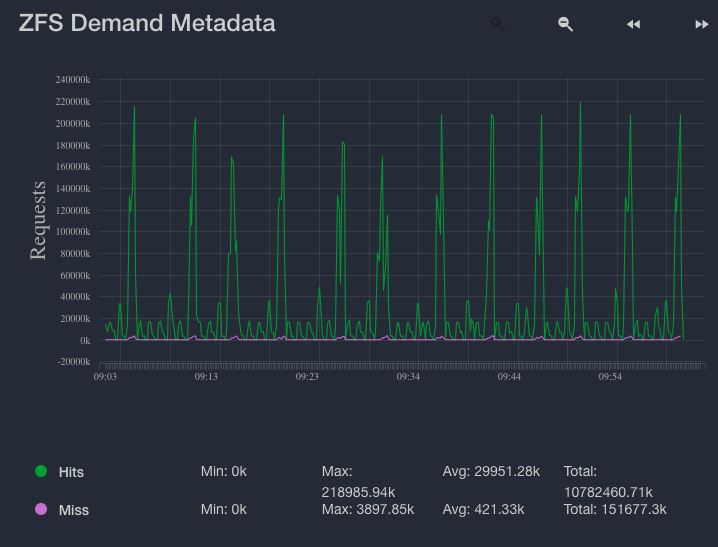
Task: Click the -20000k y-axis label
Action: [x=74, y=362]
